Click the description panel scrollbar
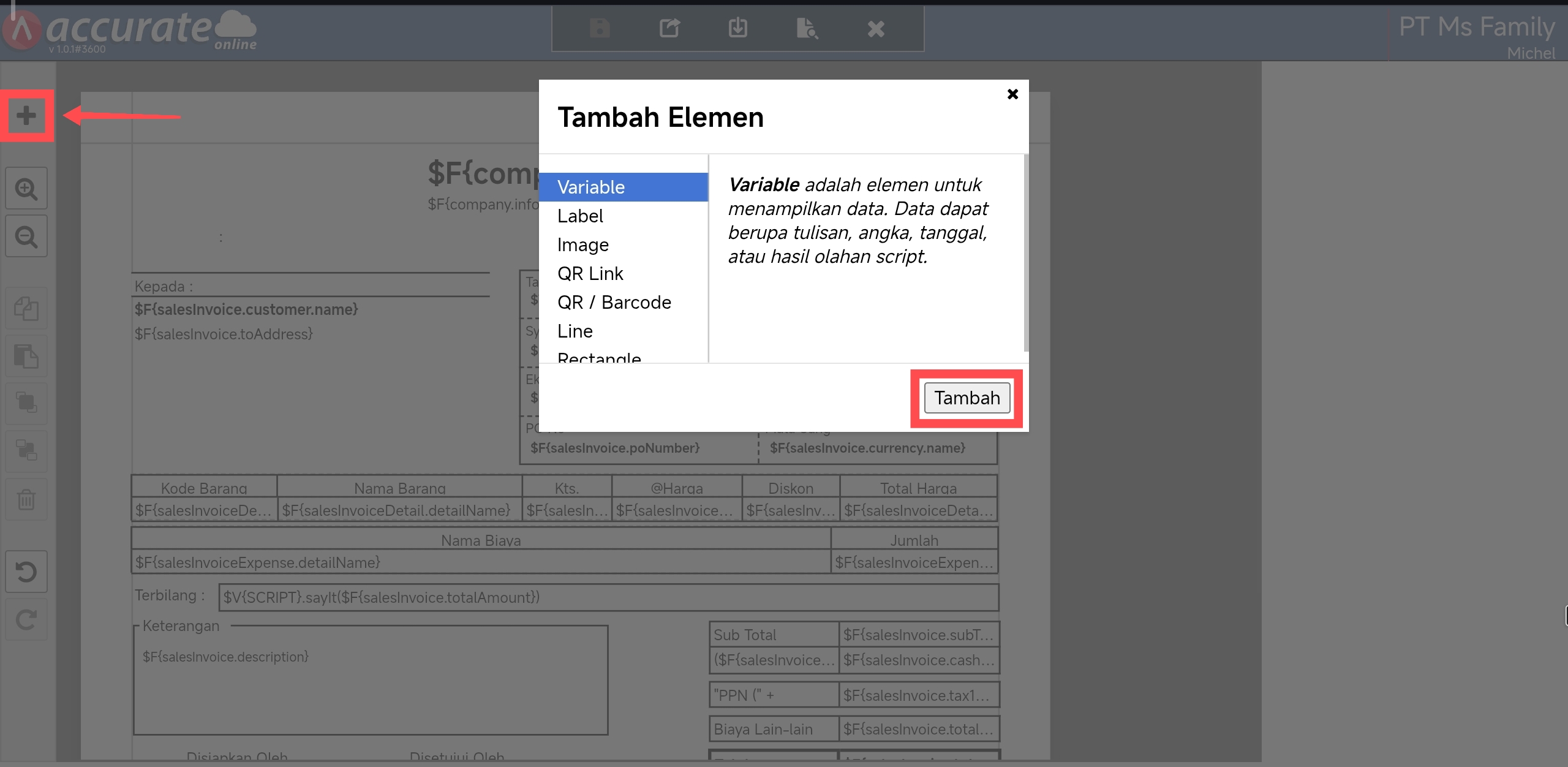This screenshot has height=767, width=1568. [1025, 253]
